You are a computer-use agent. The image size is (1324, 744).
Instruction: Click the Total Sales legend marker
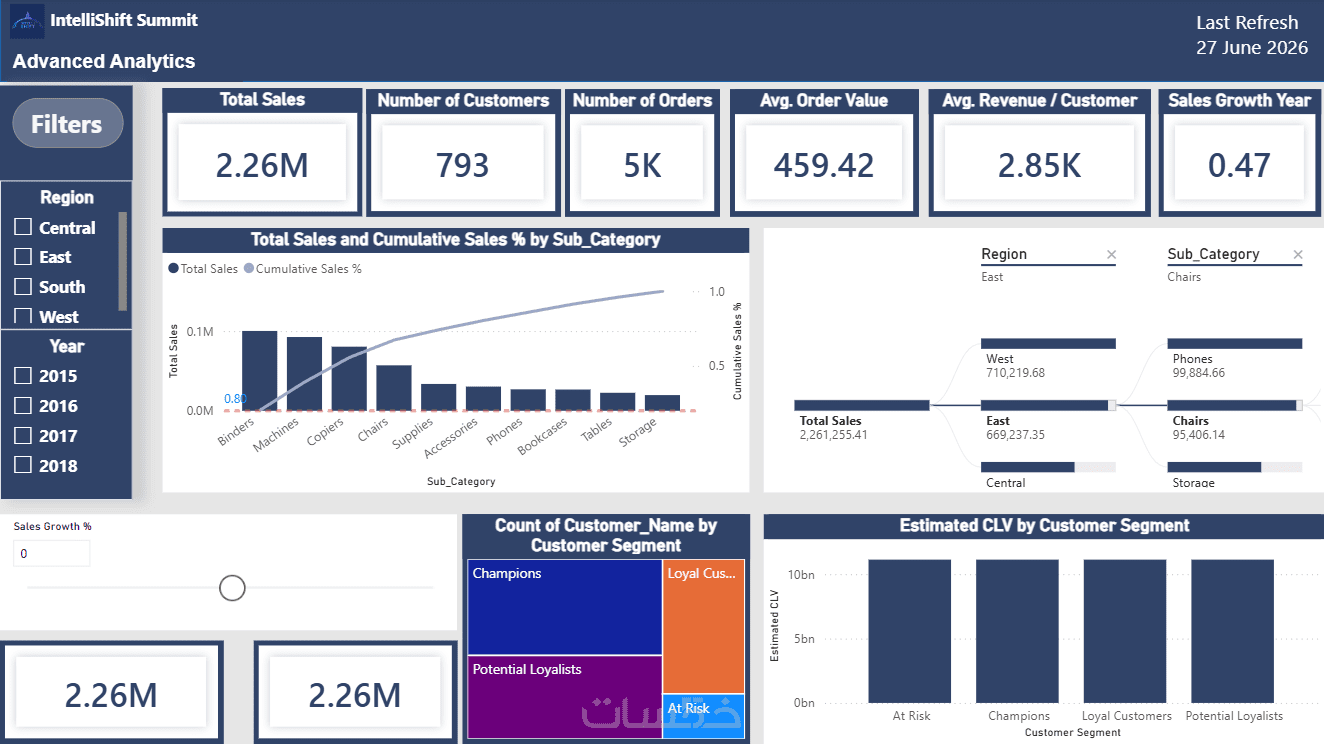[x=174, y=269]
